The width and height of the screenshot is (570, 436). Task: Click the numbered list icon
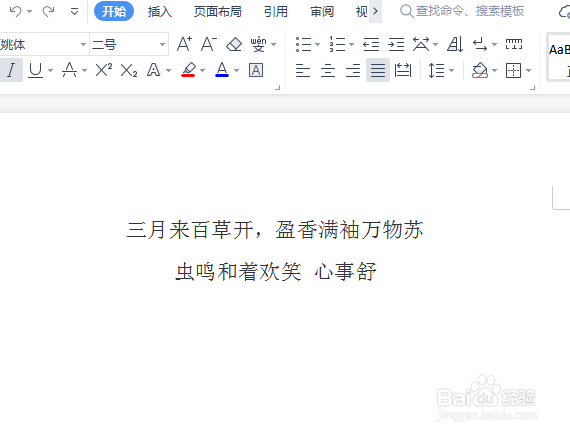click(337, 44)
